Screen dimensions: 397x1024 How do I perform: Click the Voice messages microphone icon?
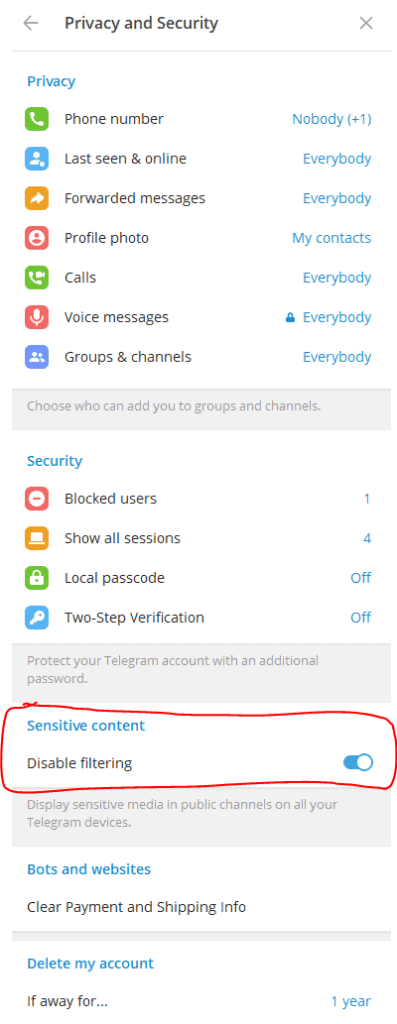(x=37, y=317)
